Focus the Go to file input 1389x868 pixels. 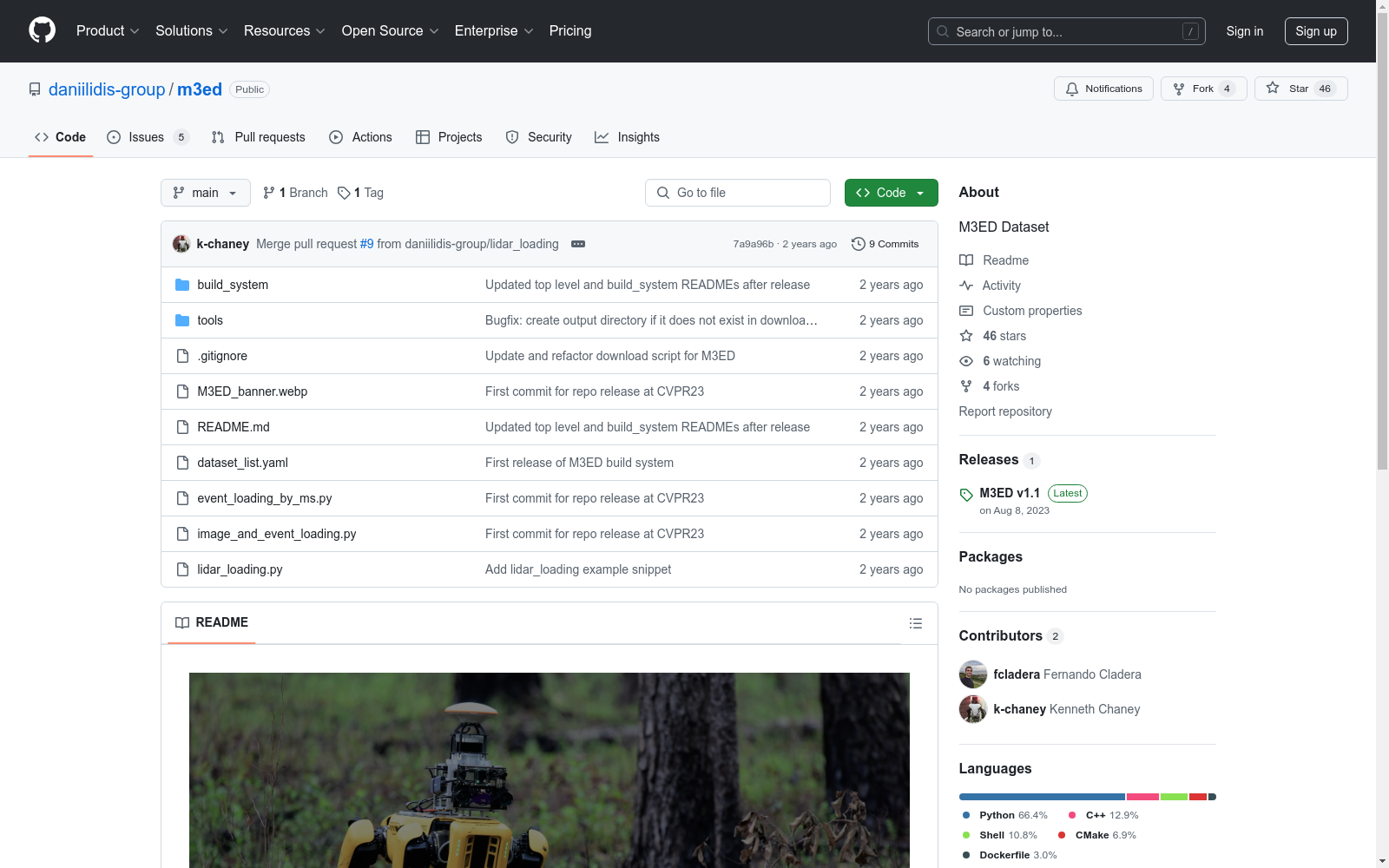738,193
